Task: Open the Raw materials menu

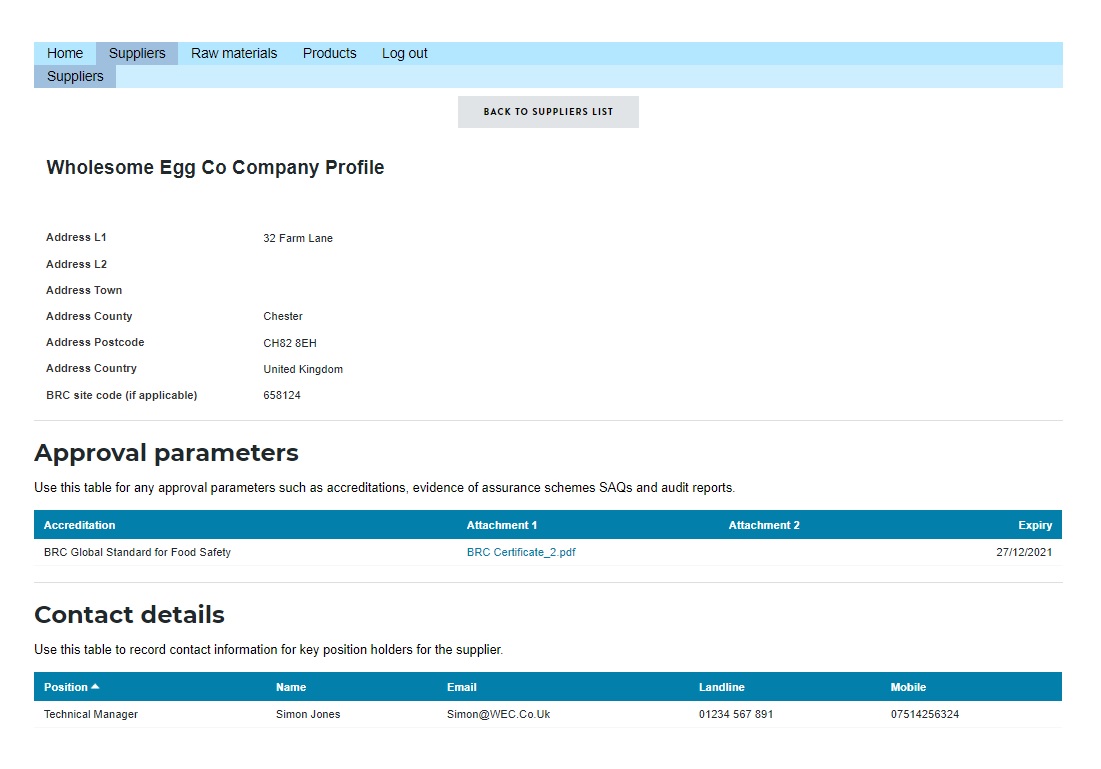Action: click(x=234, y=53)
